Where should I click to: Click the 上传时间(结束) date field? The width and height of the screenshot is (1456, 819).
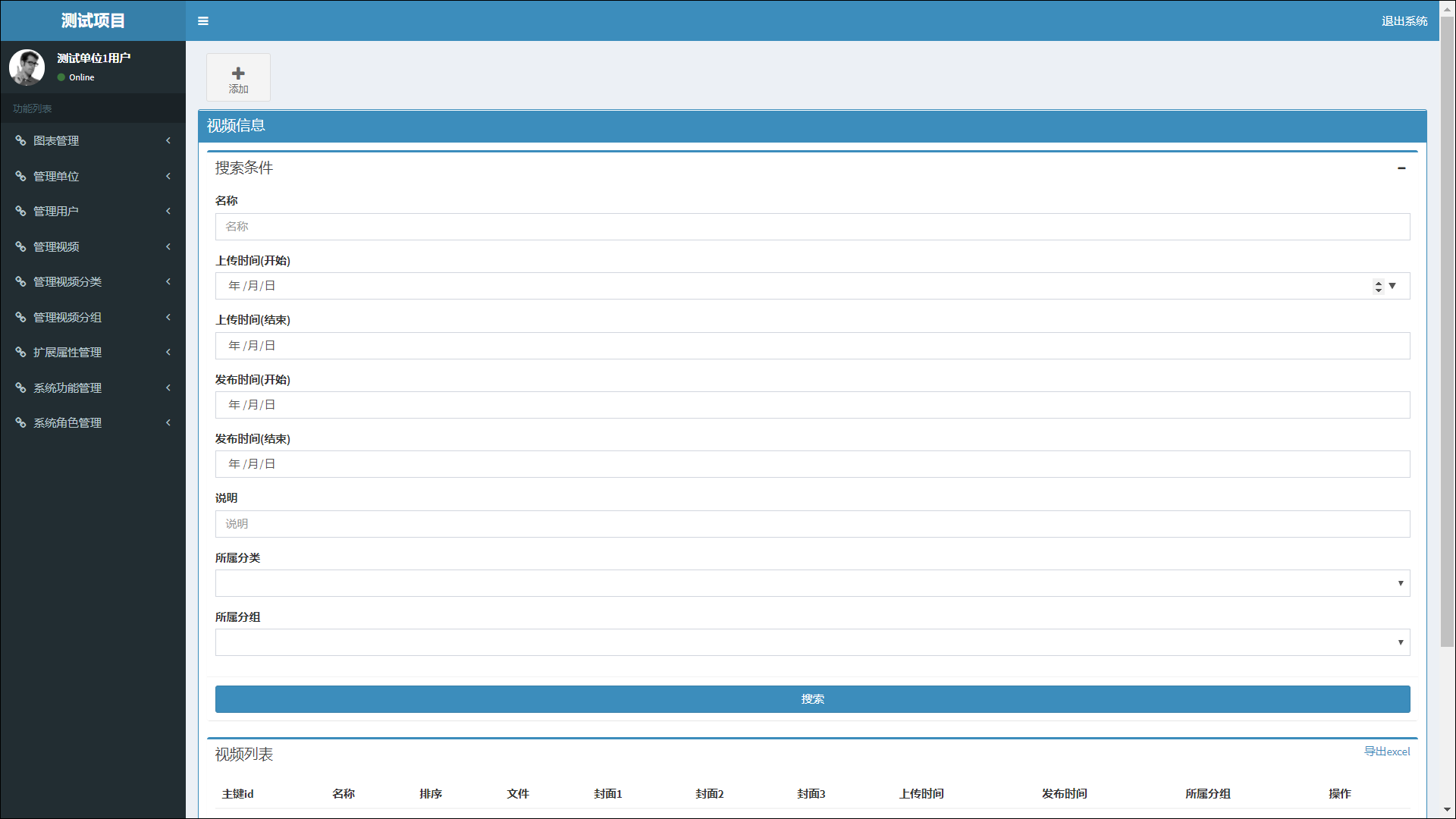[x=812, y=346]
